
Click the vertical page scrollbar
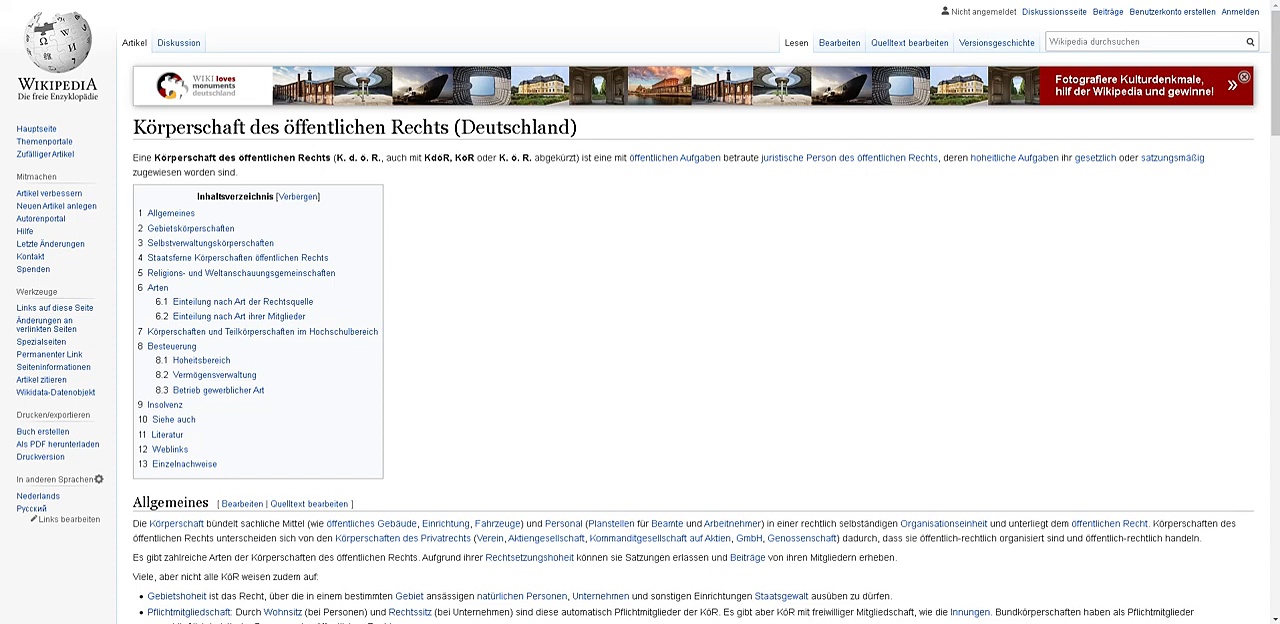(1273, 300)
